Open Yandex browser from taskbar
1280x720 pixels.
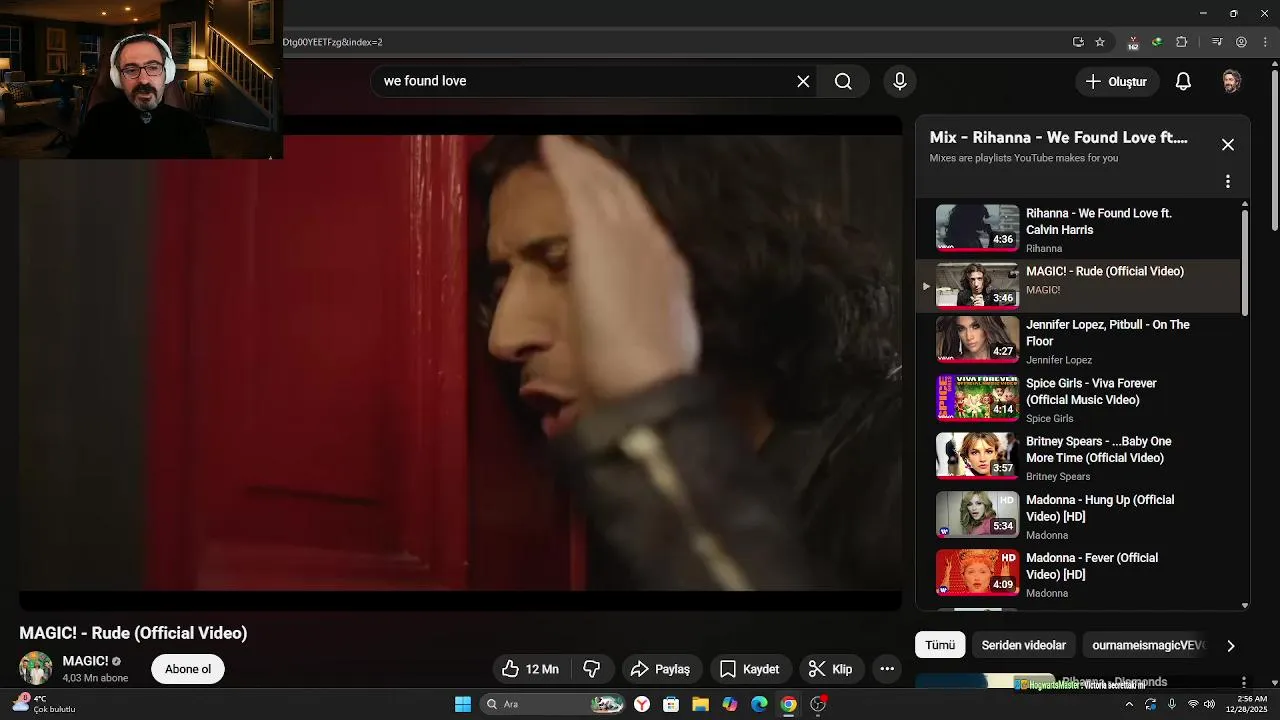[642, 704]
